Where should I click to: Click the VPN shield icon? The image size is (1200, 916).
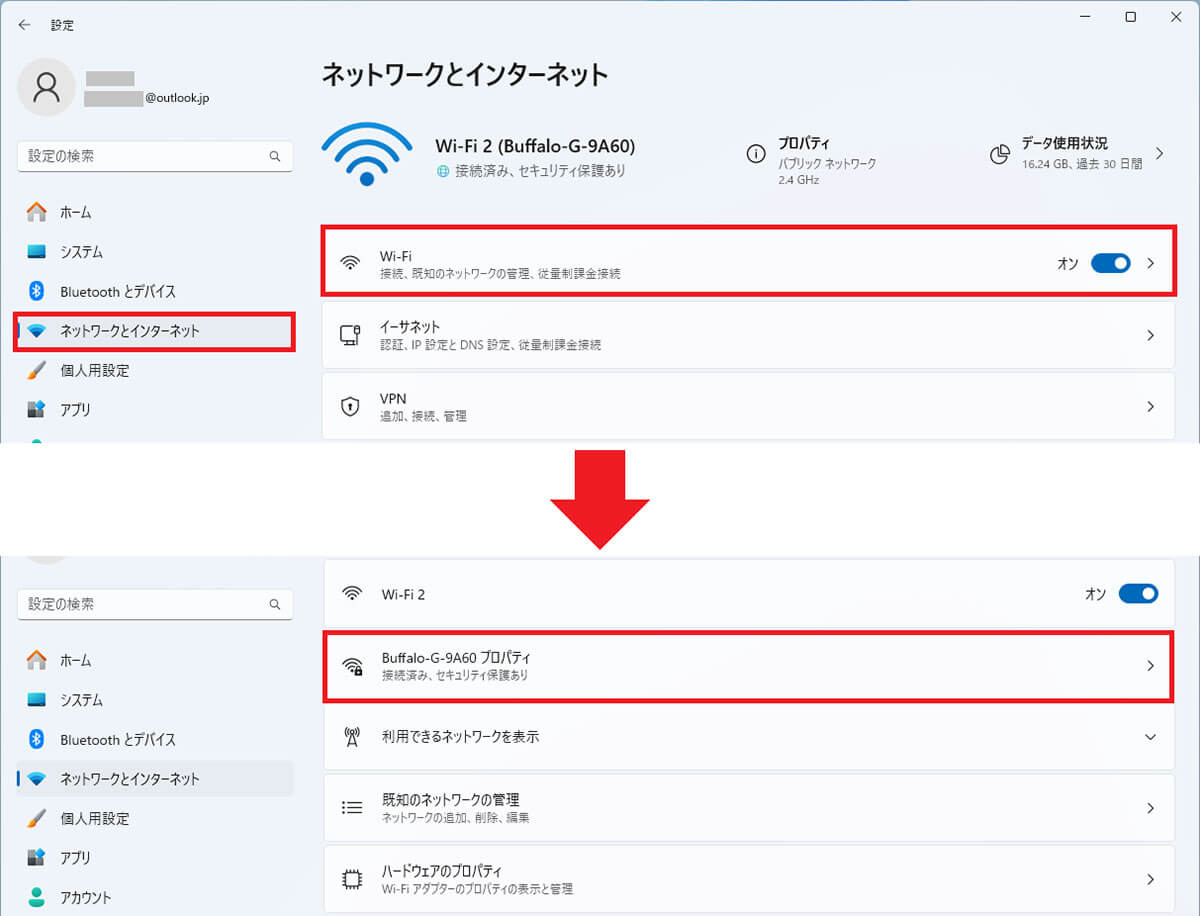[x=350, y=406]
